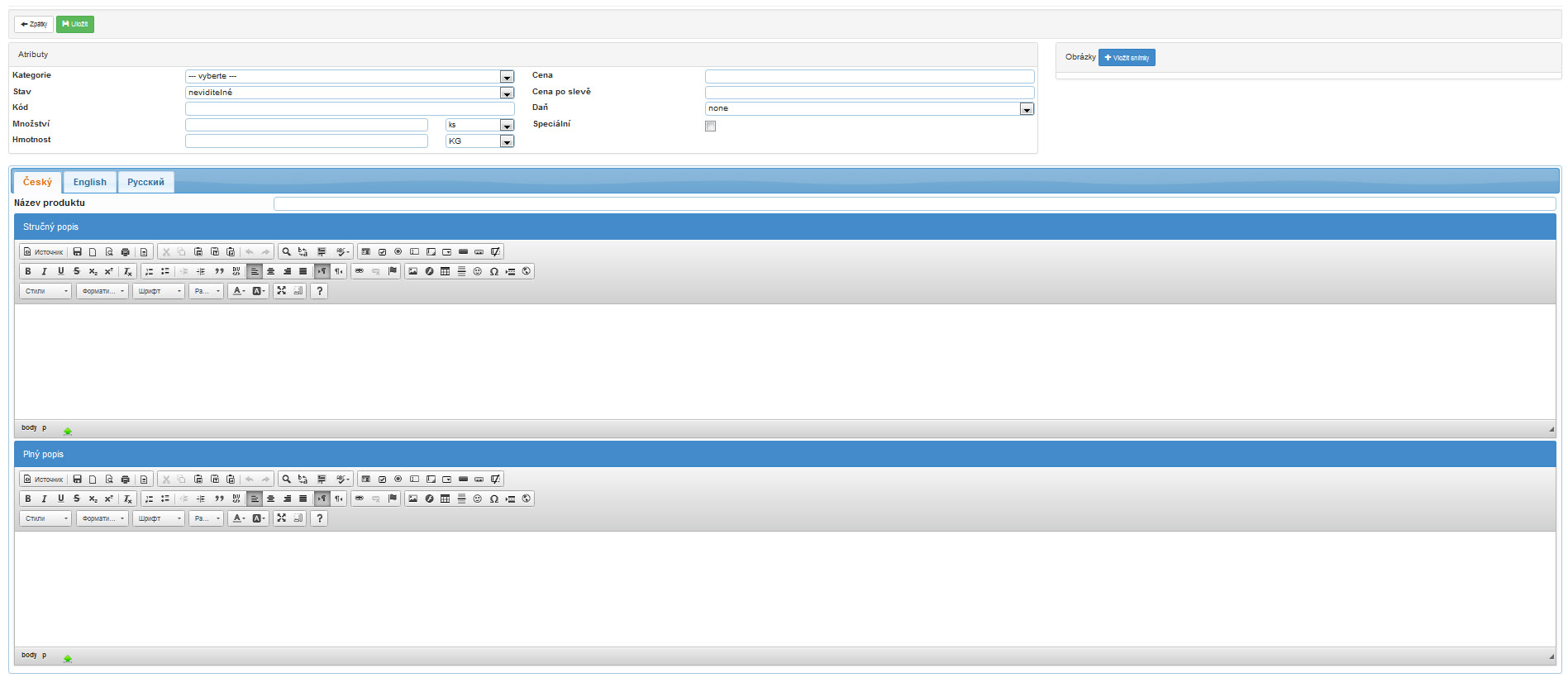1568x678 pixels.
Task: Click the Vložit snímky button
Action: click(x=1126, y=58)
